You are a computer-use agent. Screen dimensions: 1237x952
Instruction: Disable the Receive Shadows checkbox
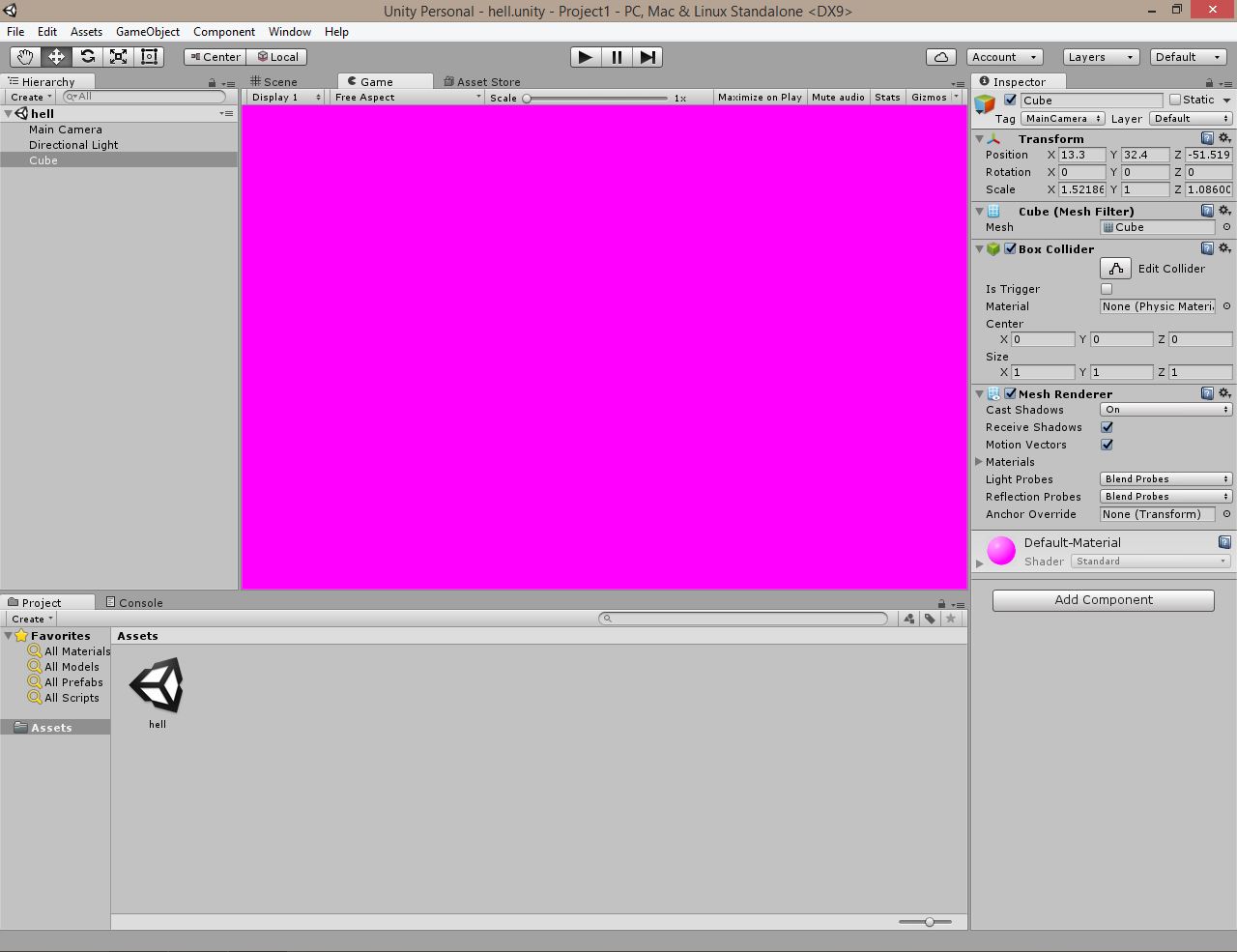tap(1107, 427)
